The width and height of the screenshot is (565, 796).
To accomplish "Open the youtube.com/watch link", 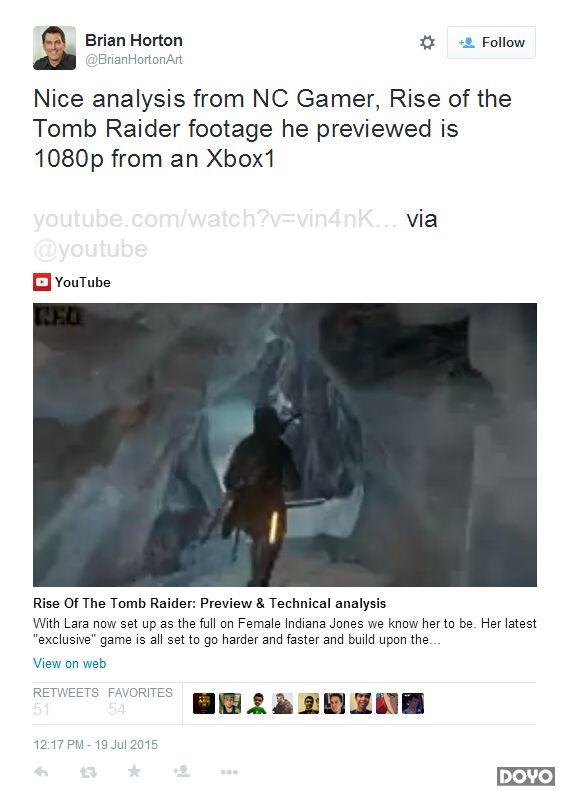I will click(215, 219).
